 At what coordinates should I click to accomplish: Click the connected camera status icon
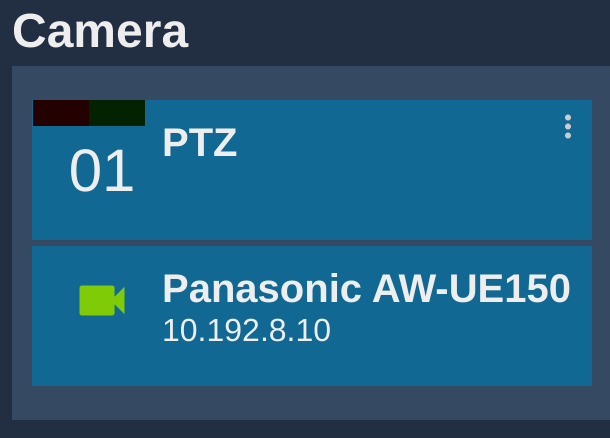point(102,300)
